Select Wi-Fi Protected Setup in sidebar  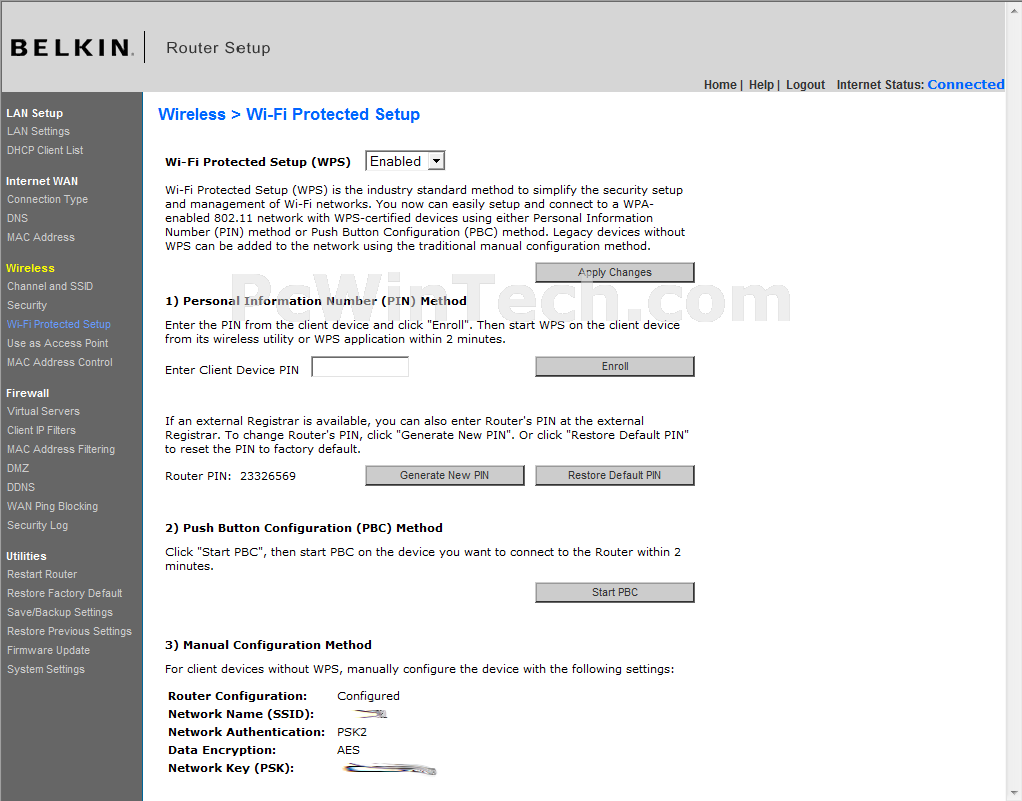(59, 324)
